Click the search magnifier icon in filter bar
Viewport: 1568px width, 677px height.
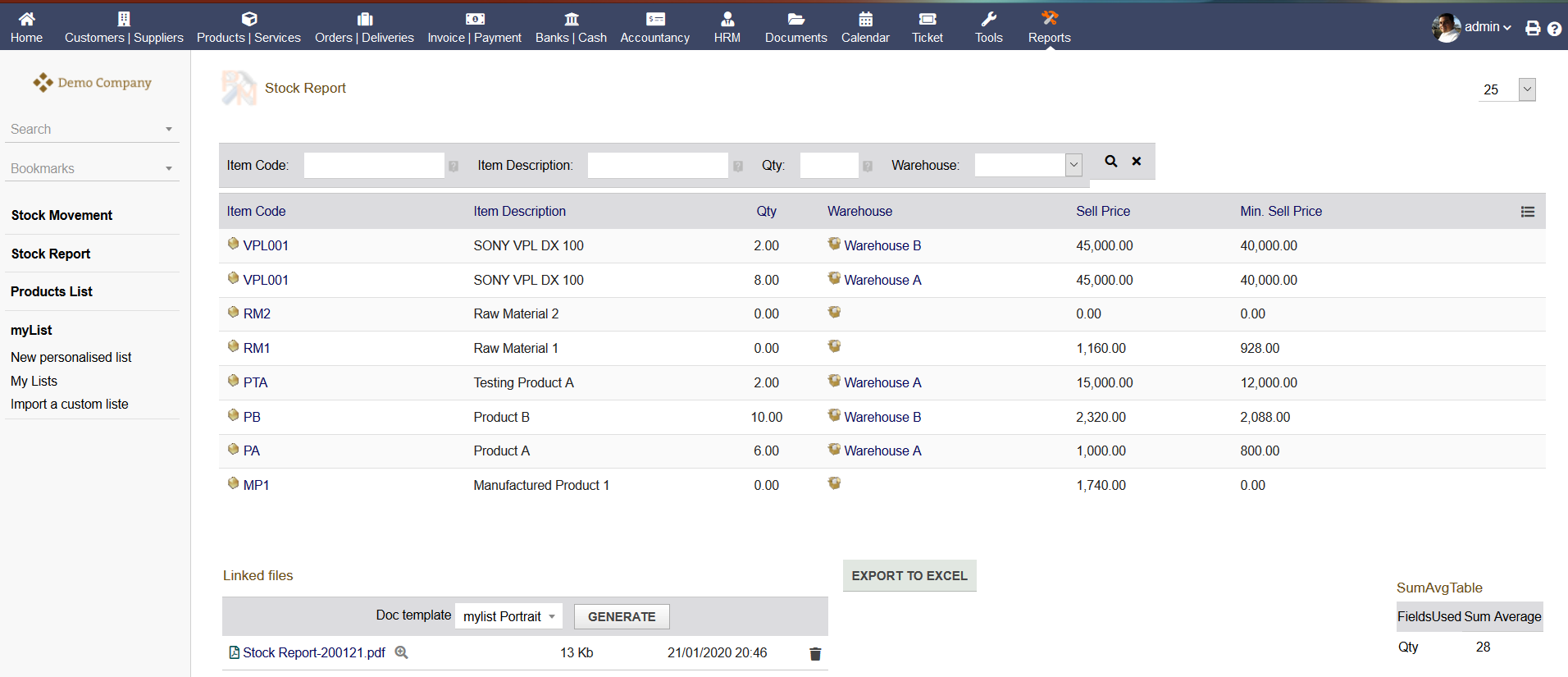1110,162
